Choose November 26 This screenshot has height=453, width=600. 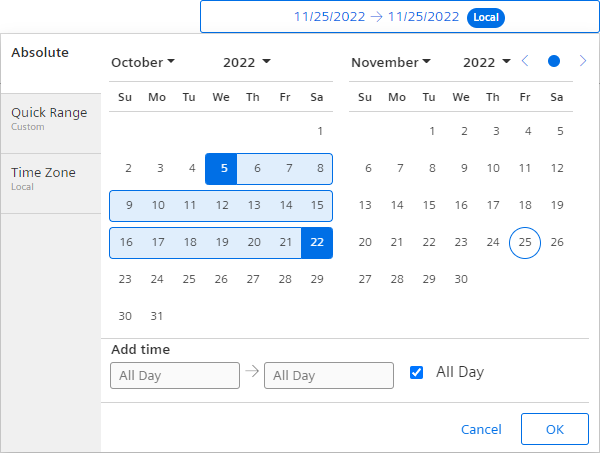[x=557, y=243]
